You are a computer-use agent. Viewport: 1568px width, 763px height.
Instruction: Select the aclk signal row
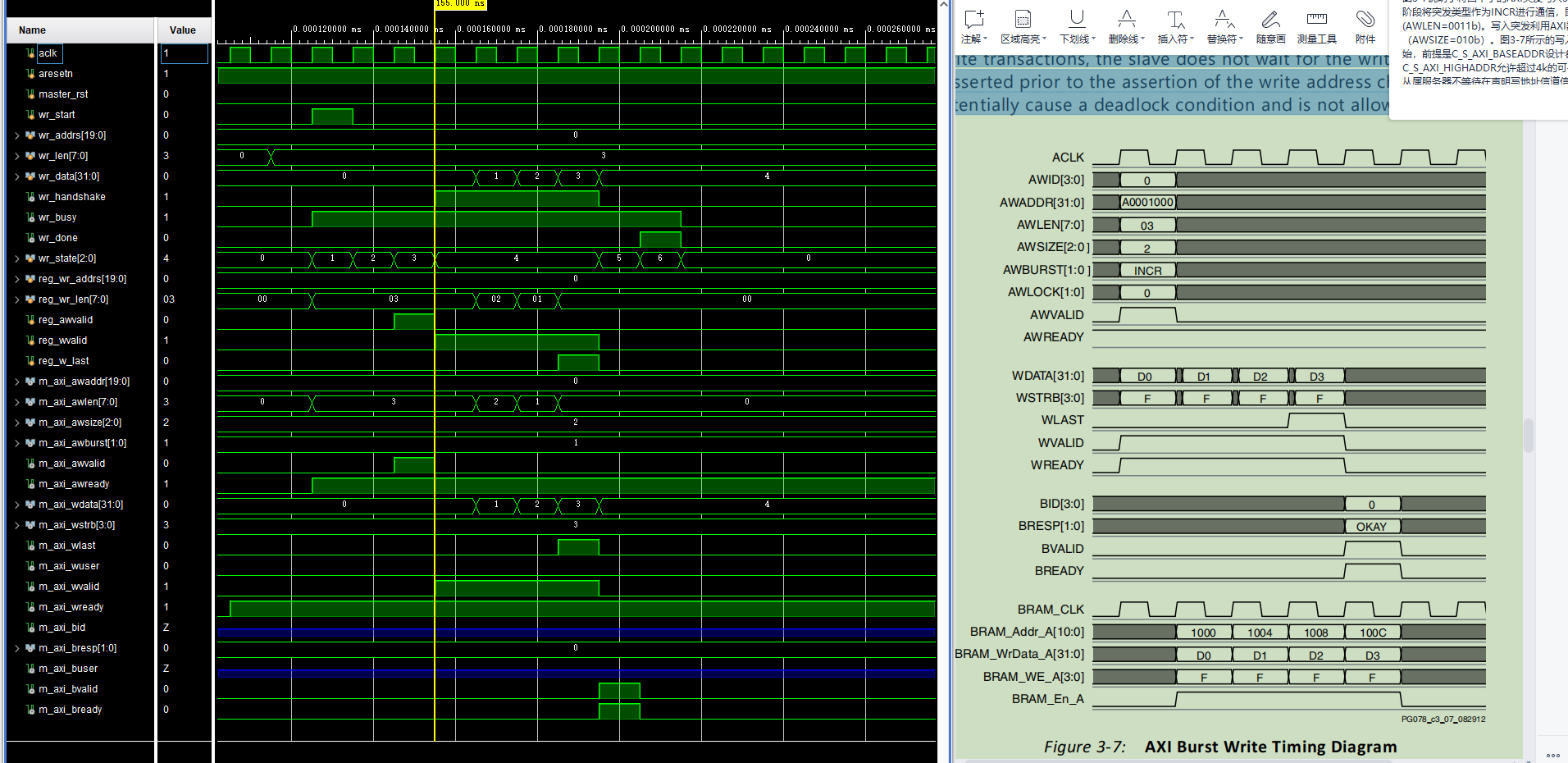pos(48,53)
